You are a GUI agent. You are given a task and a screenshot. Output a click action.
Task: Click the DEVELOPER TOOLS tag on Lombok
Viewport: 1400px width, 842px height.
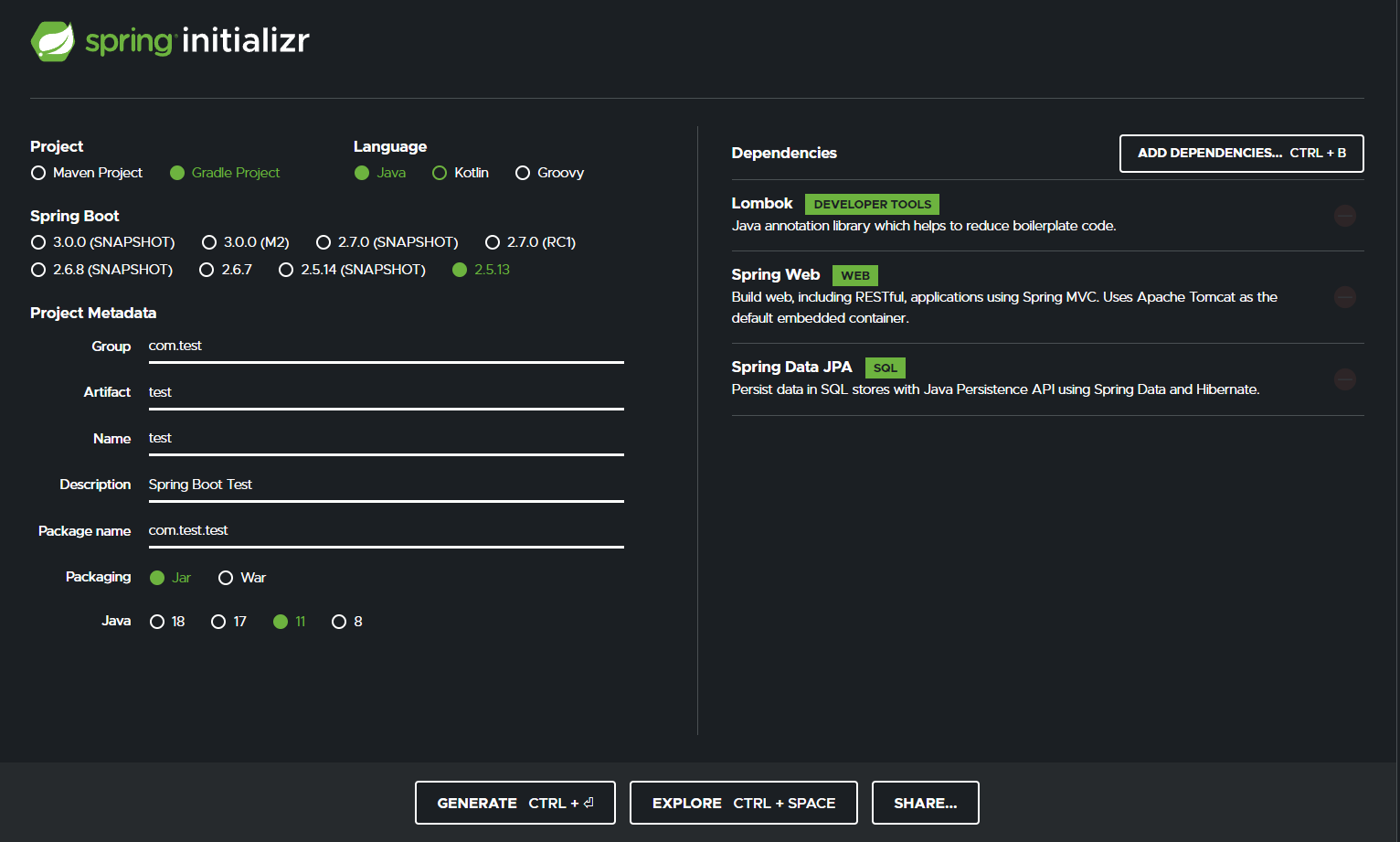873,204
